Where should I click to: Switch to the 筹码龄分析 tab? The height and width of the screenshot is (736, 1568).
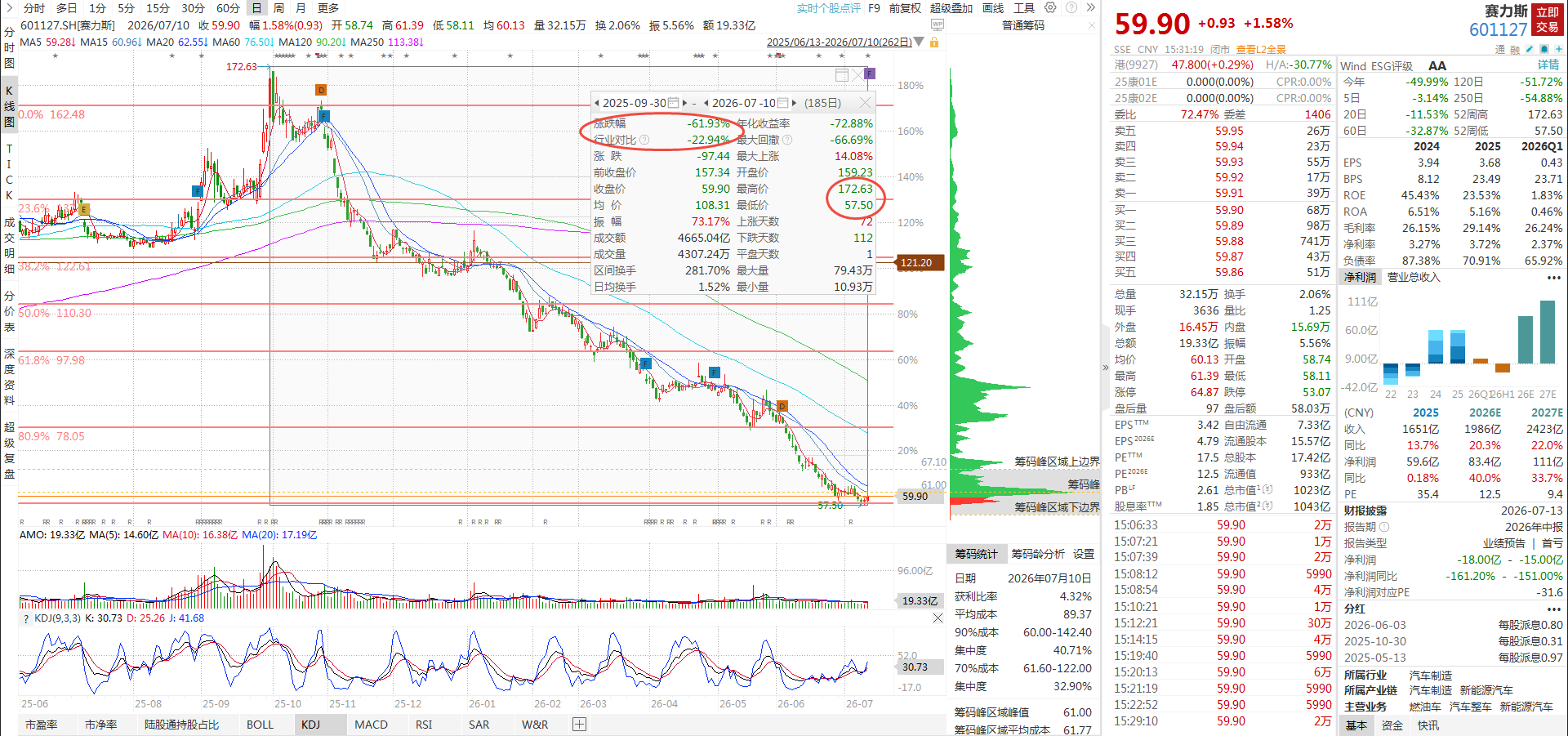pos(1038,554)
